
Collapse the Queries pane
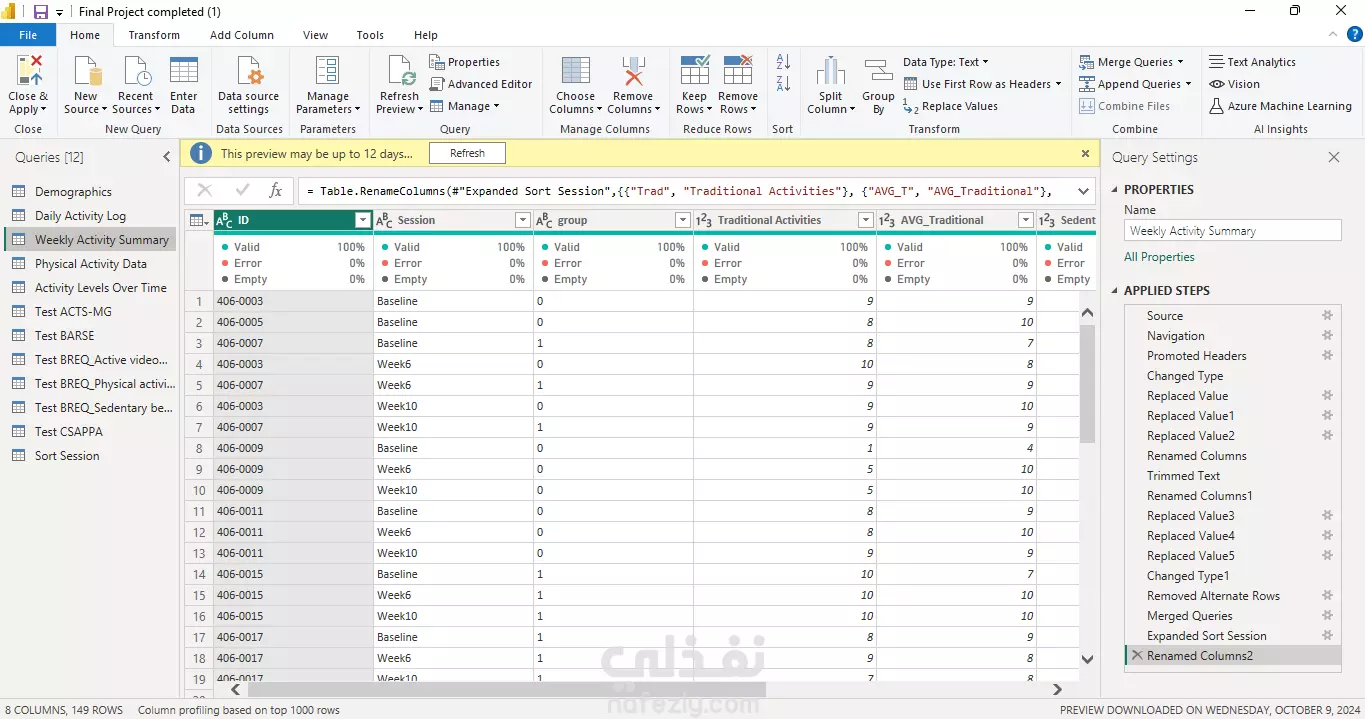coord(167,157)
